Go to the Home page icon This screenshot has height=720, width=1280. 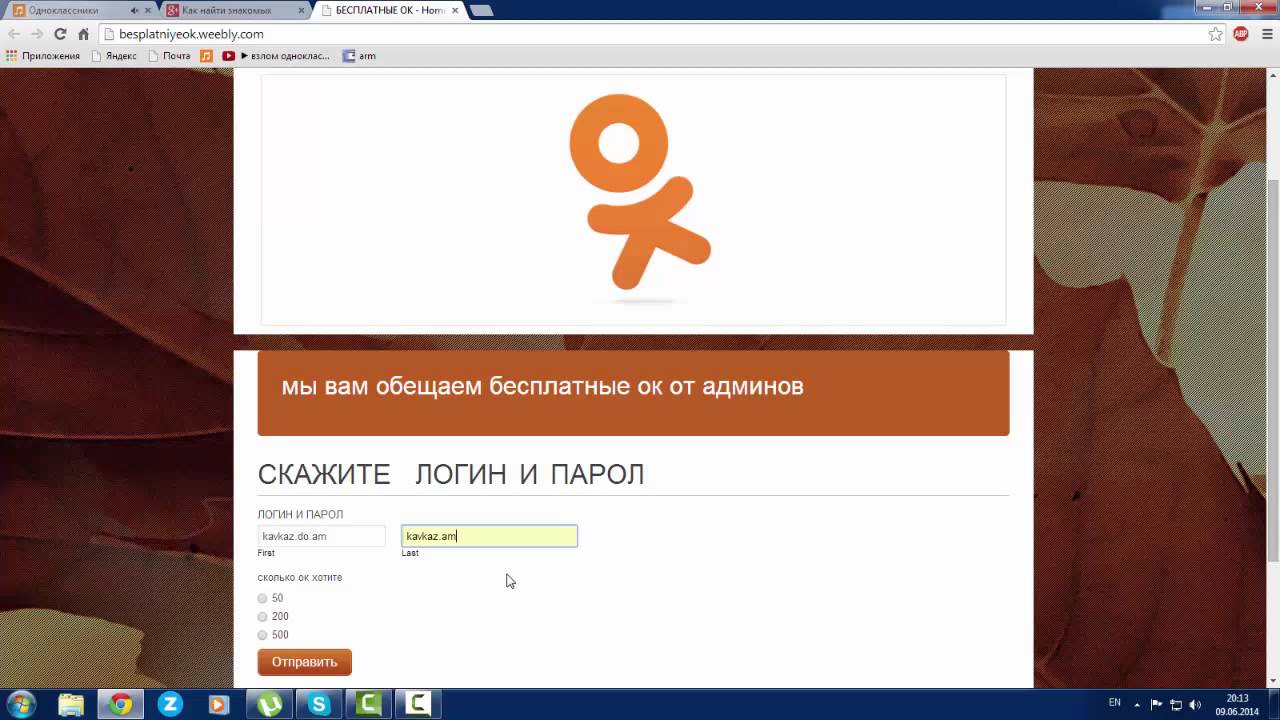click(x=84, y=34)
